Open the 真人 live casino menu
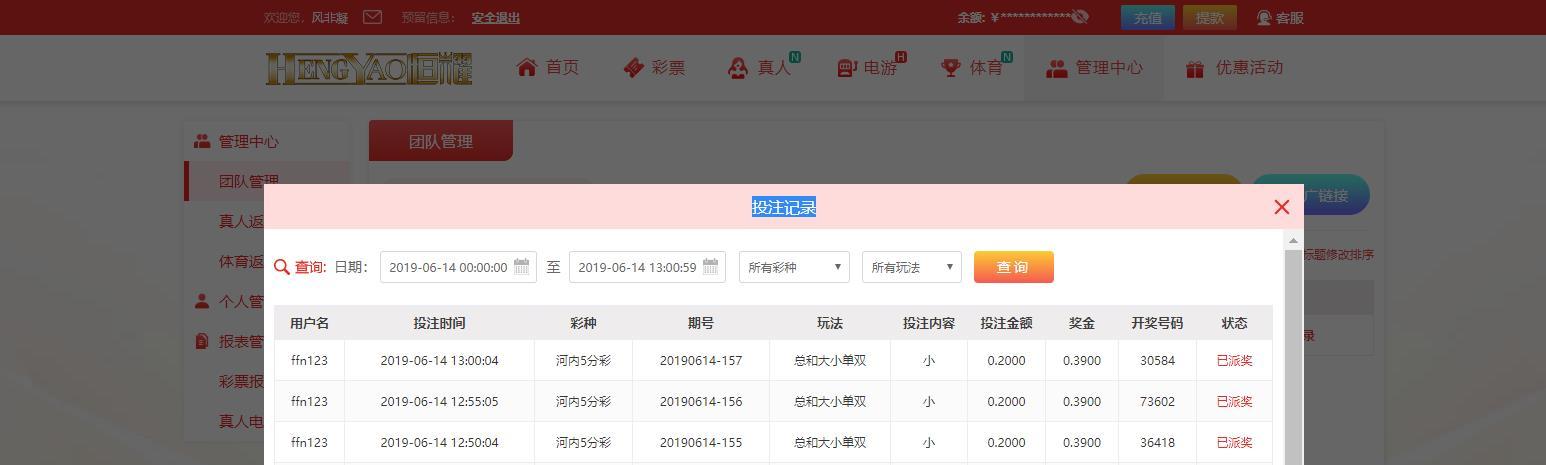The image size is (1546, 465). 760,68
